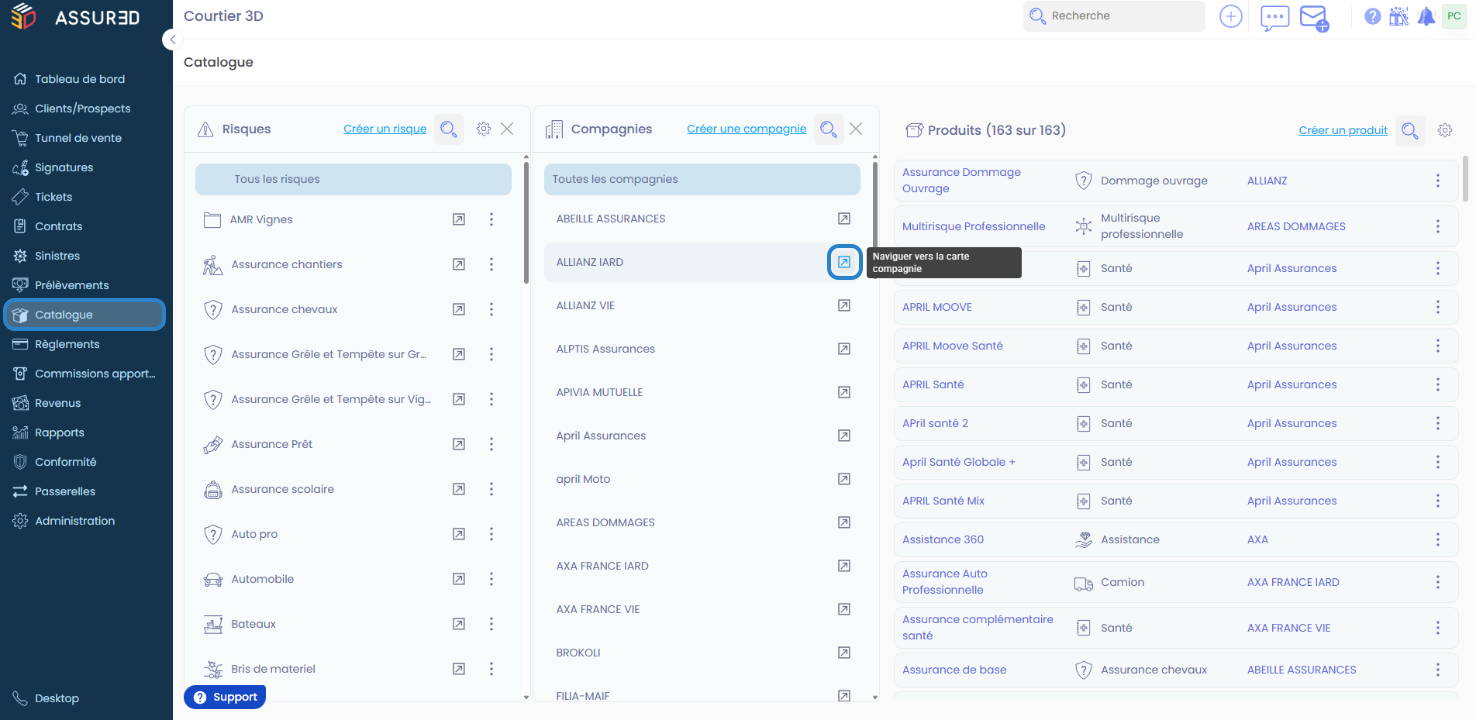Open Assurance chantiers risk card icon
The width and height of the screenshot is (1476, 720).
[x=458, y=265]
